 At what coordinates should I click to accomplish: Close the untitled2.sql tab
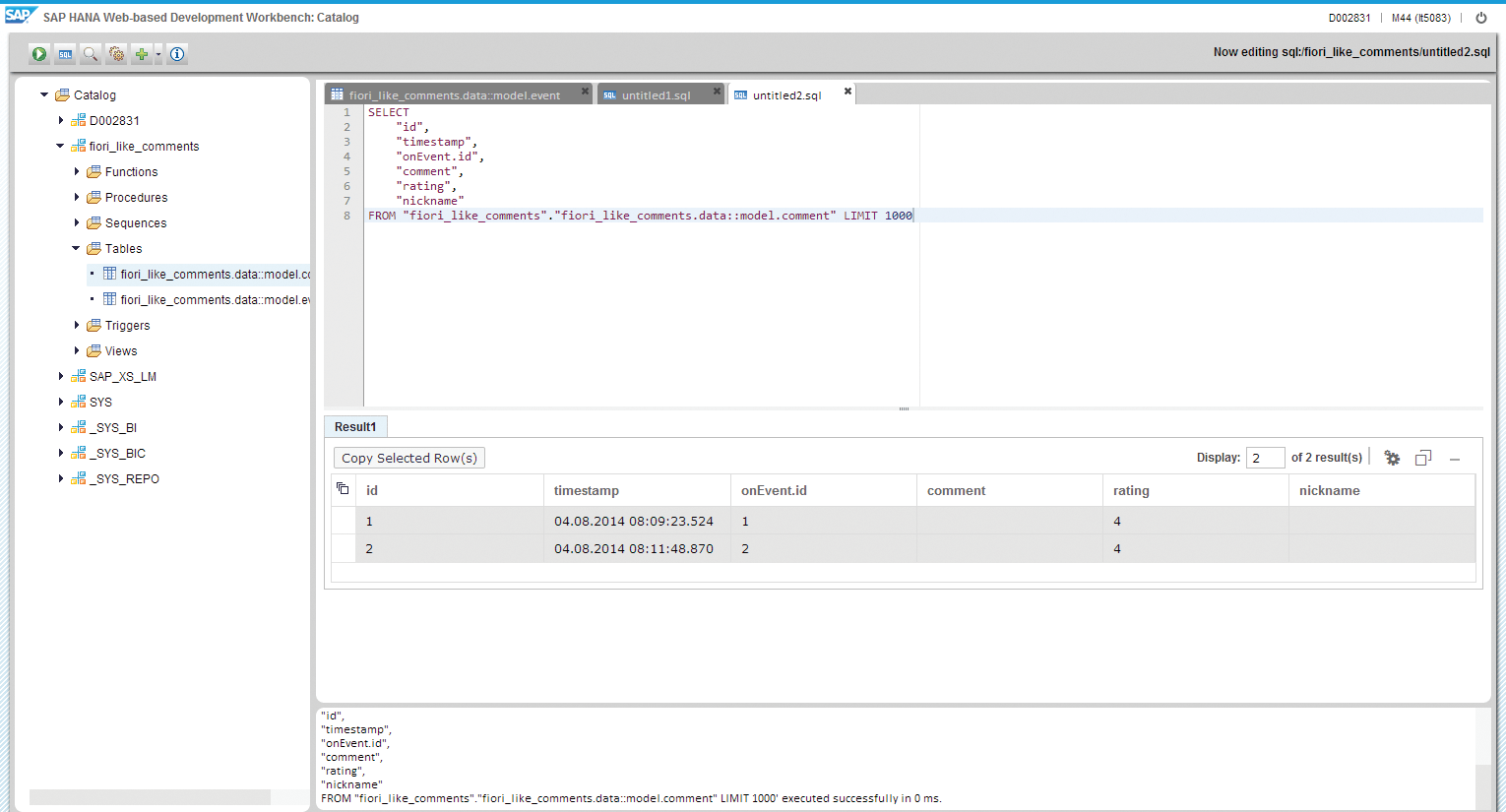point(847,92)
